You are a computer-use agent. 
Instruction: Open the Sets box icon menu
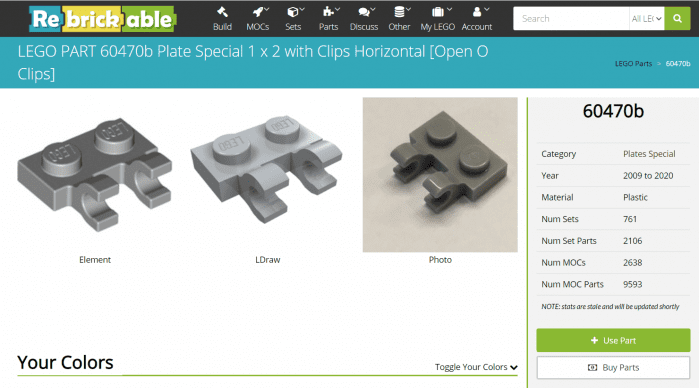coord(293,19)
